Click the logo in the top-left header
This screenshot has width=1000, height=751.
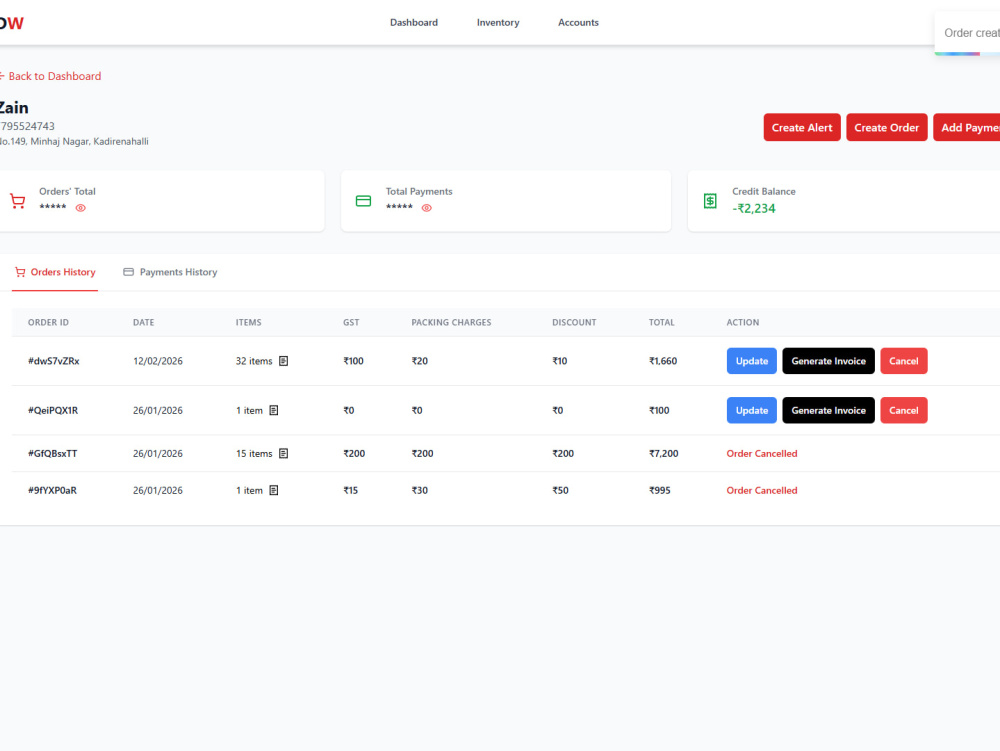pyautogui.click(x=11, y=23)
